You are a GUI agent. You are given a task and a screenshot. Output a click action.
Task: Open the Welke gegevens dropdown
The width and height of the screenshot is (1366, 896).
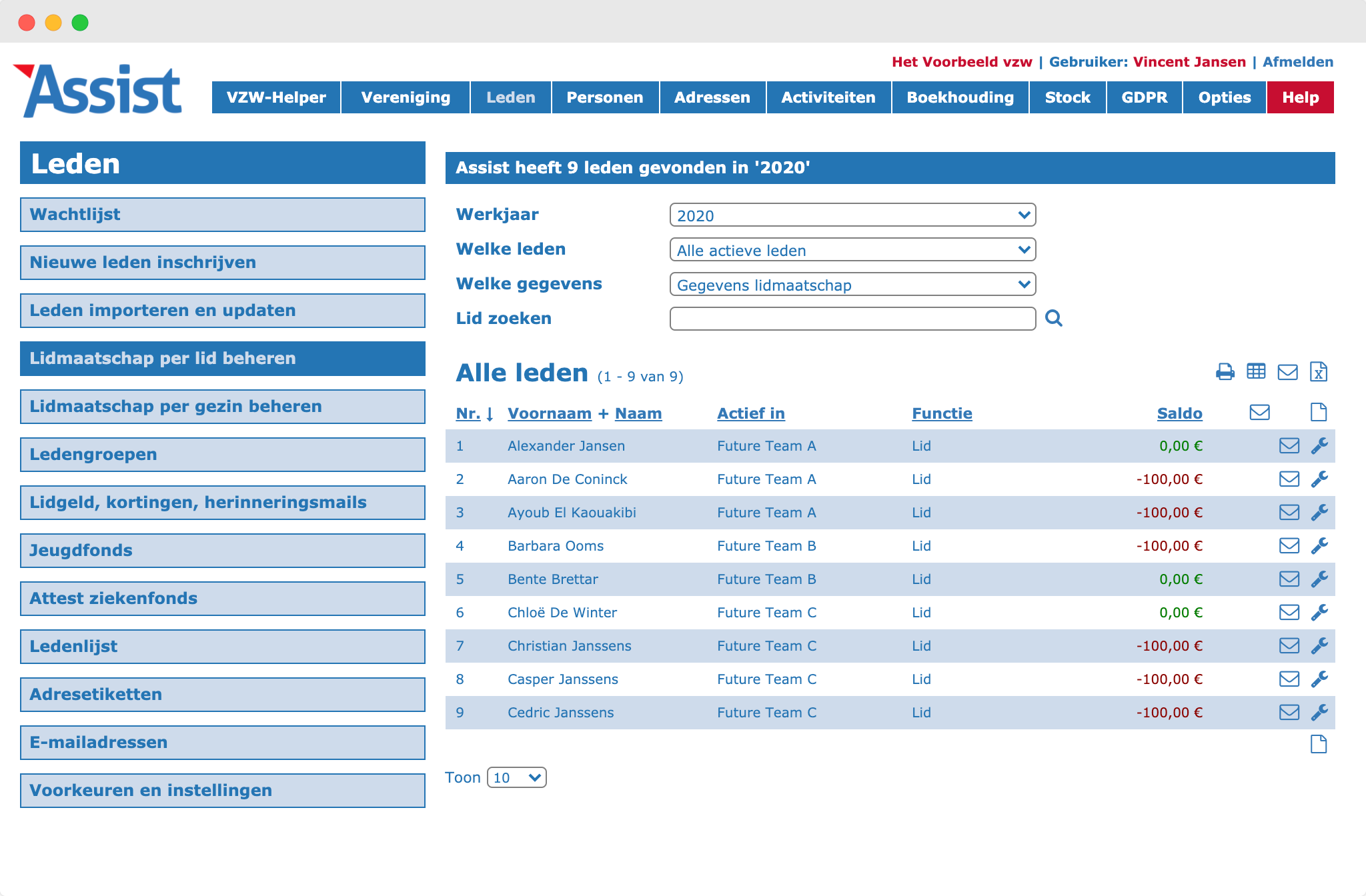pos(852,285)
